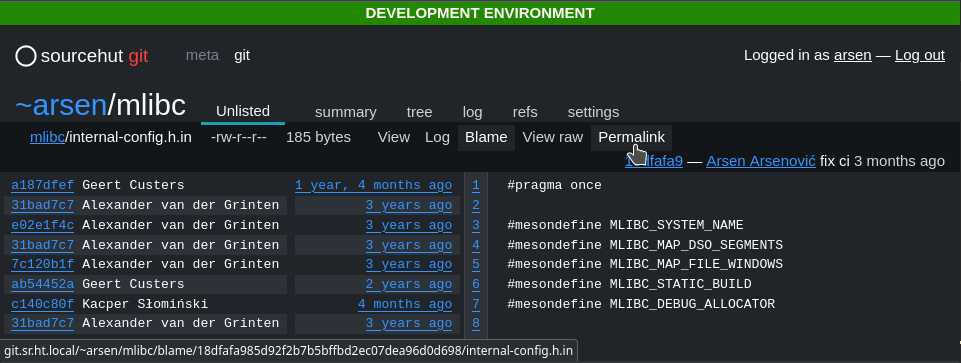Image resolution: width=961 pixels, height=363 pixels.
Task: Jump to line number 7
Action: (476, 304)
